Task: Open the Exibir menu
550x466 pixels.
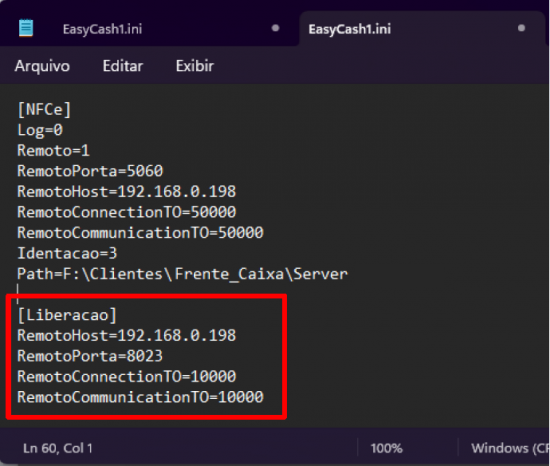Action: 195,66
